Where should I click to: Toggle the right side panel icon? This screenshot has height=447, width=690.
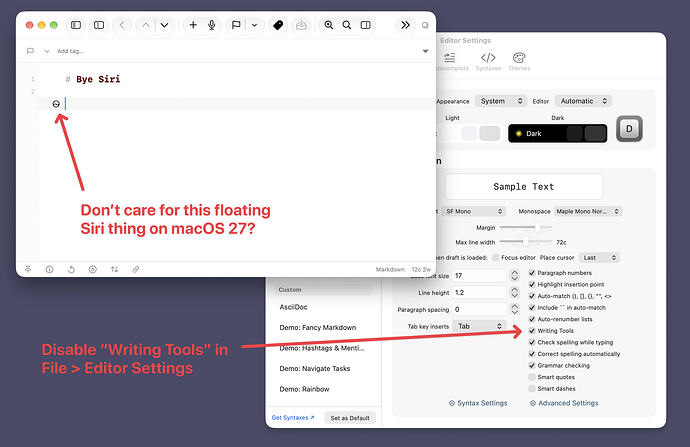click(x=366, y=25)
